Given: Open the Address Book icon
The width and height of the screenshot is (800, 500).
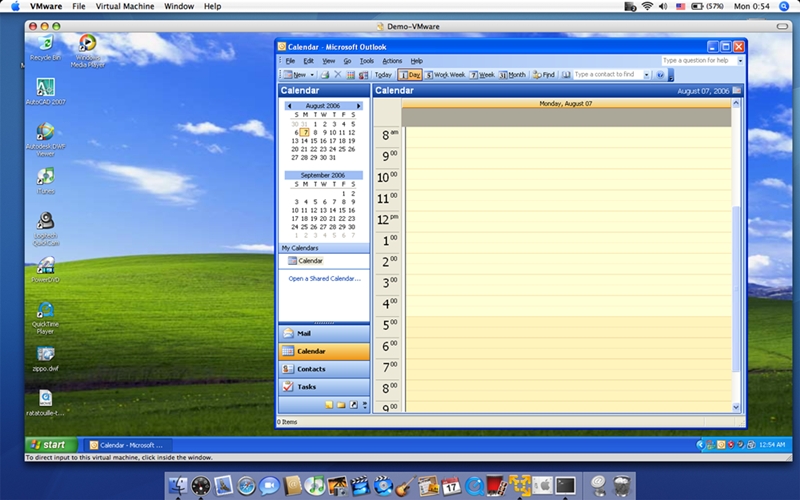Looking at the screenshot, I should [566, 75].
